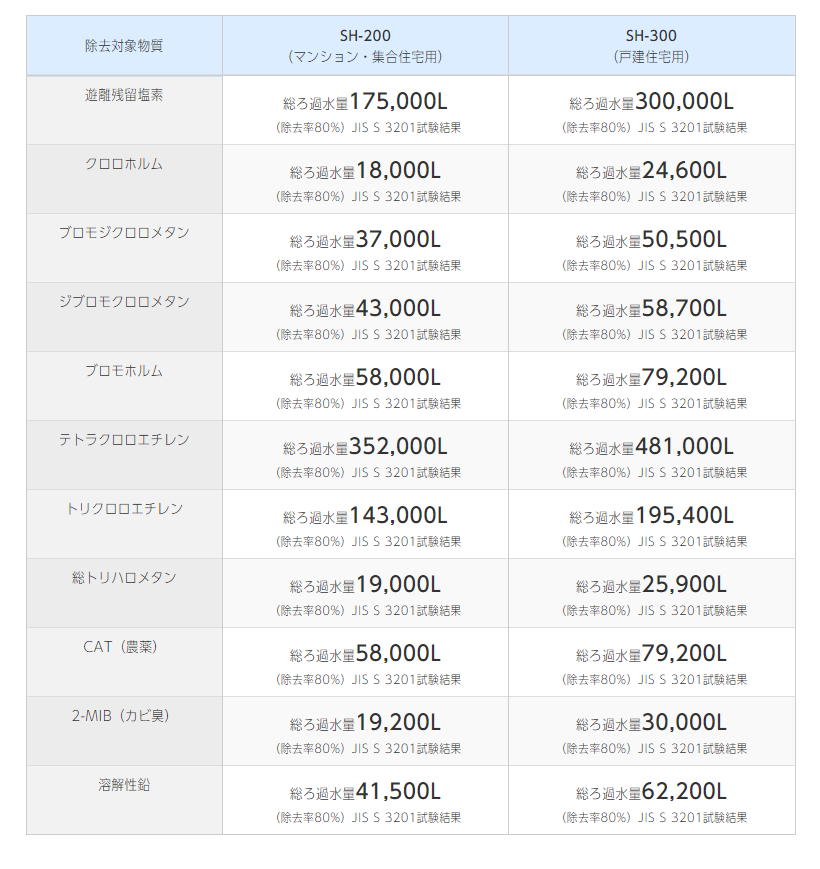This screenshot has width=820, height=869.
Task: Click the 2-MIB(カビ臭) row label
Action: [x=124, y=716]
